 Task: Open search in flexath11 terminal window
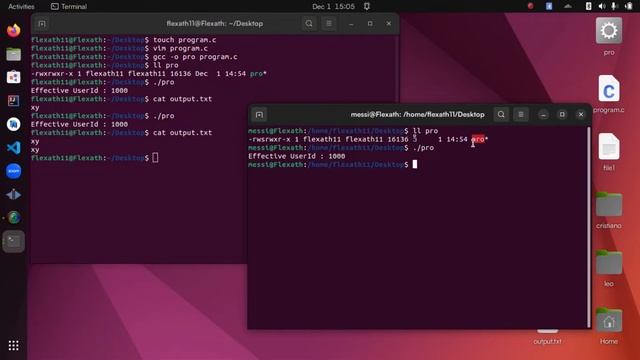pos(309,24)
